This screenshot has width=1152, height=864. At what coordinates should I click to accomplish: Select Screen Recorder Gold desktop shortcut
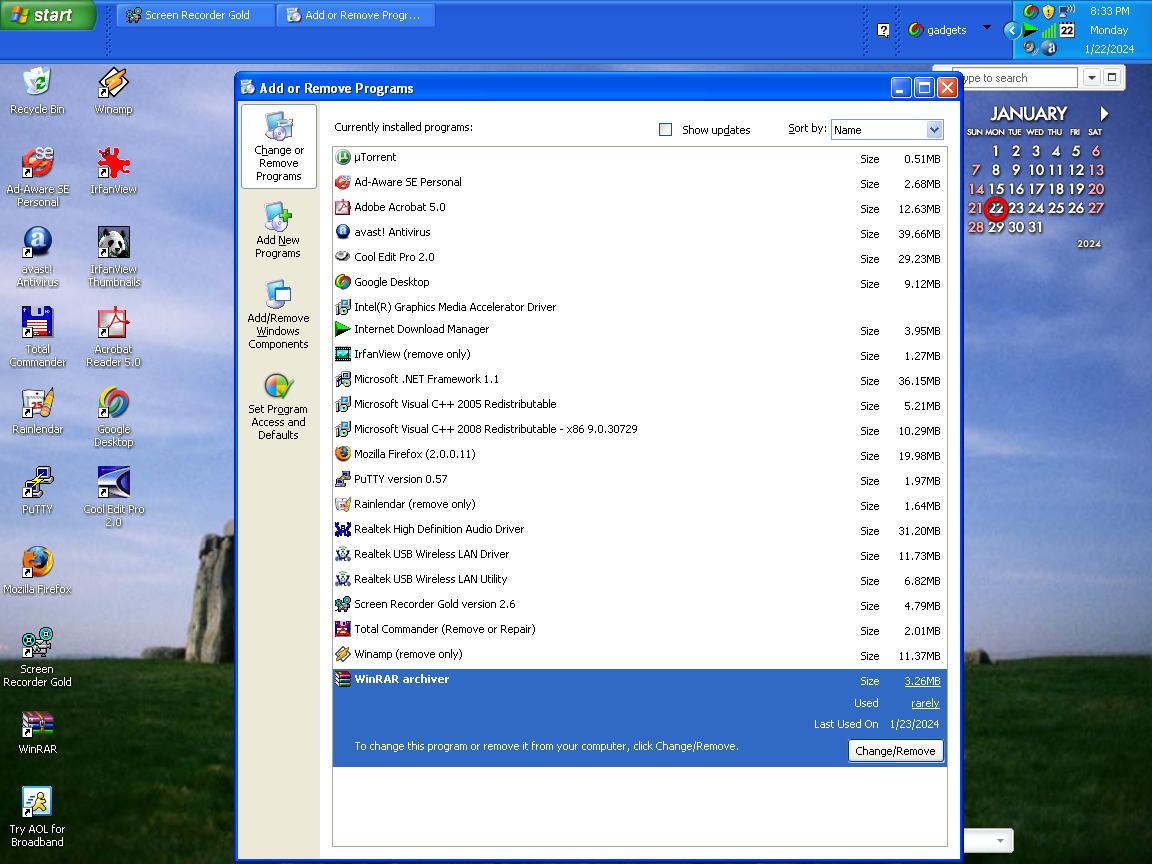pos(37,657)
